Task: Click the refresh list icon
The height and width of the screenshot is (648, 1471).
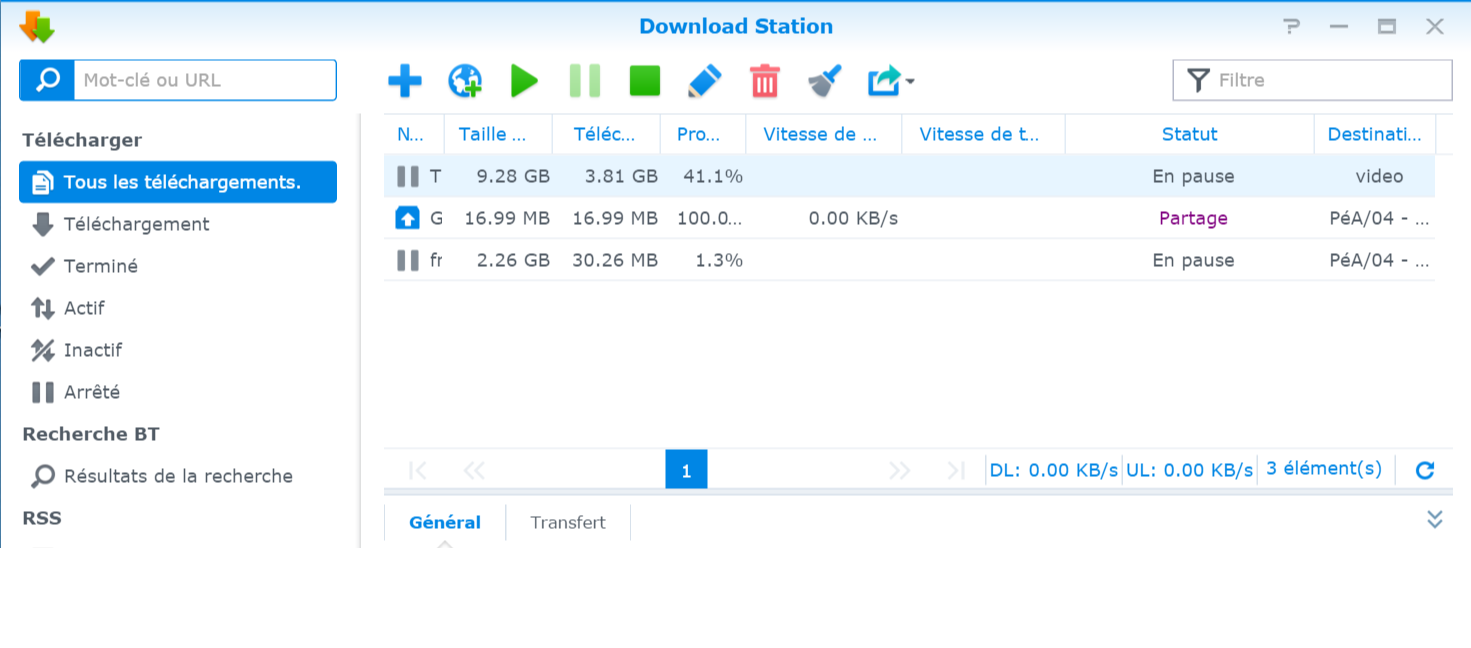Action: [1425, 470]
